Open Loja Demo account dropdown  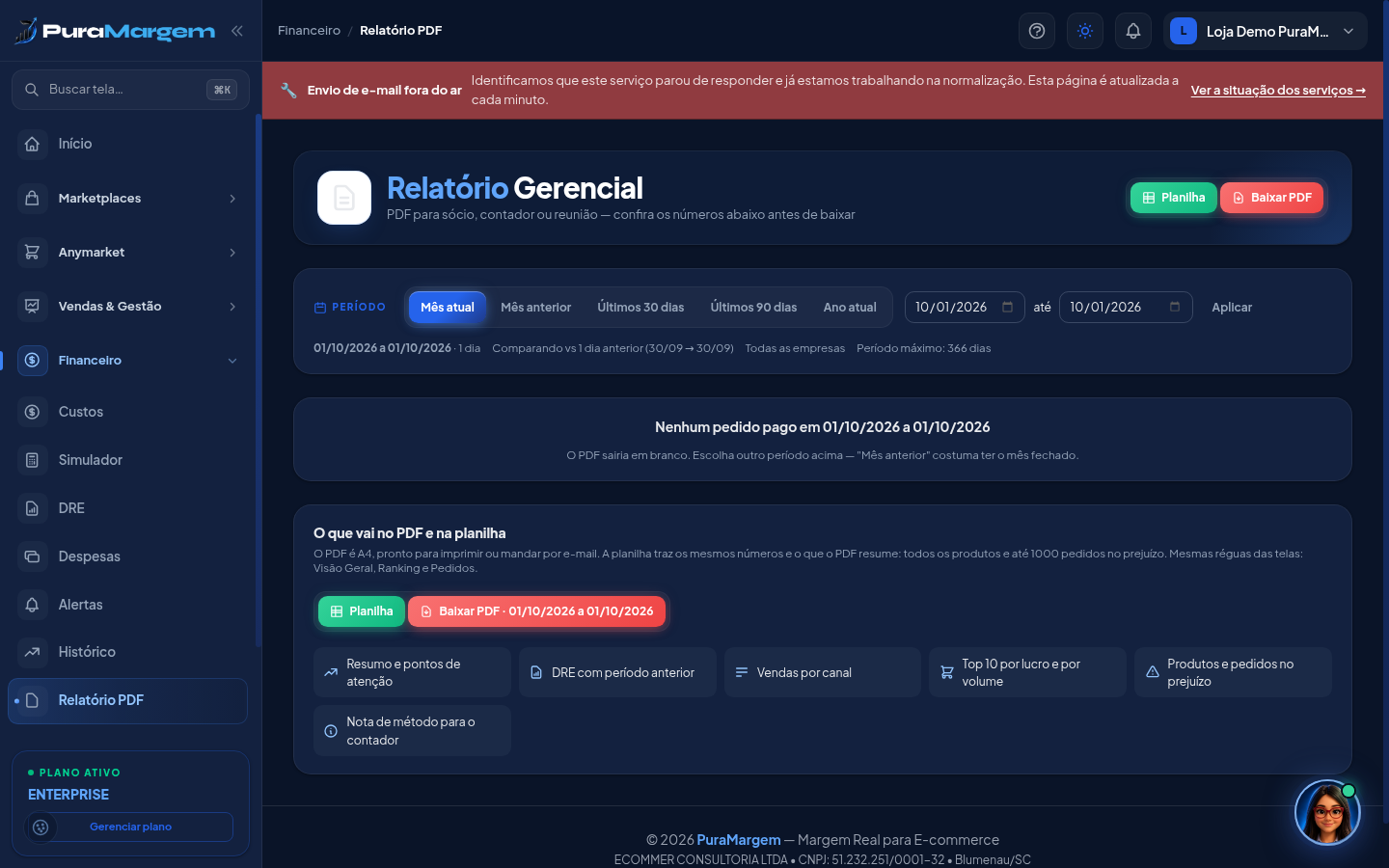[x=1266, y=31]
